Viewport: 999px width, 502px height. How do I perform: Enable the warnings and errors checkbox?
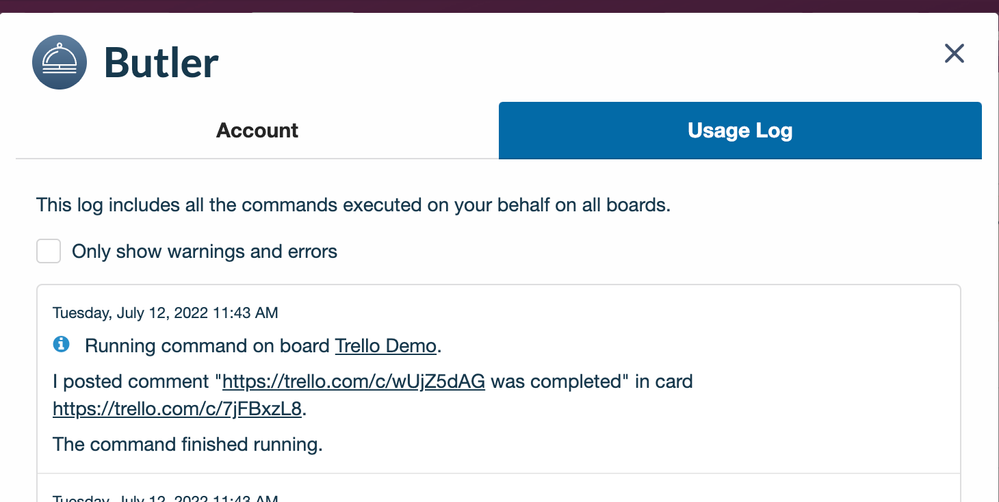(x=48, y=251)
